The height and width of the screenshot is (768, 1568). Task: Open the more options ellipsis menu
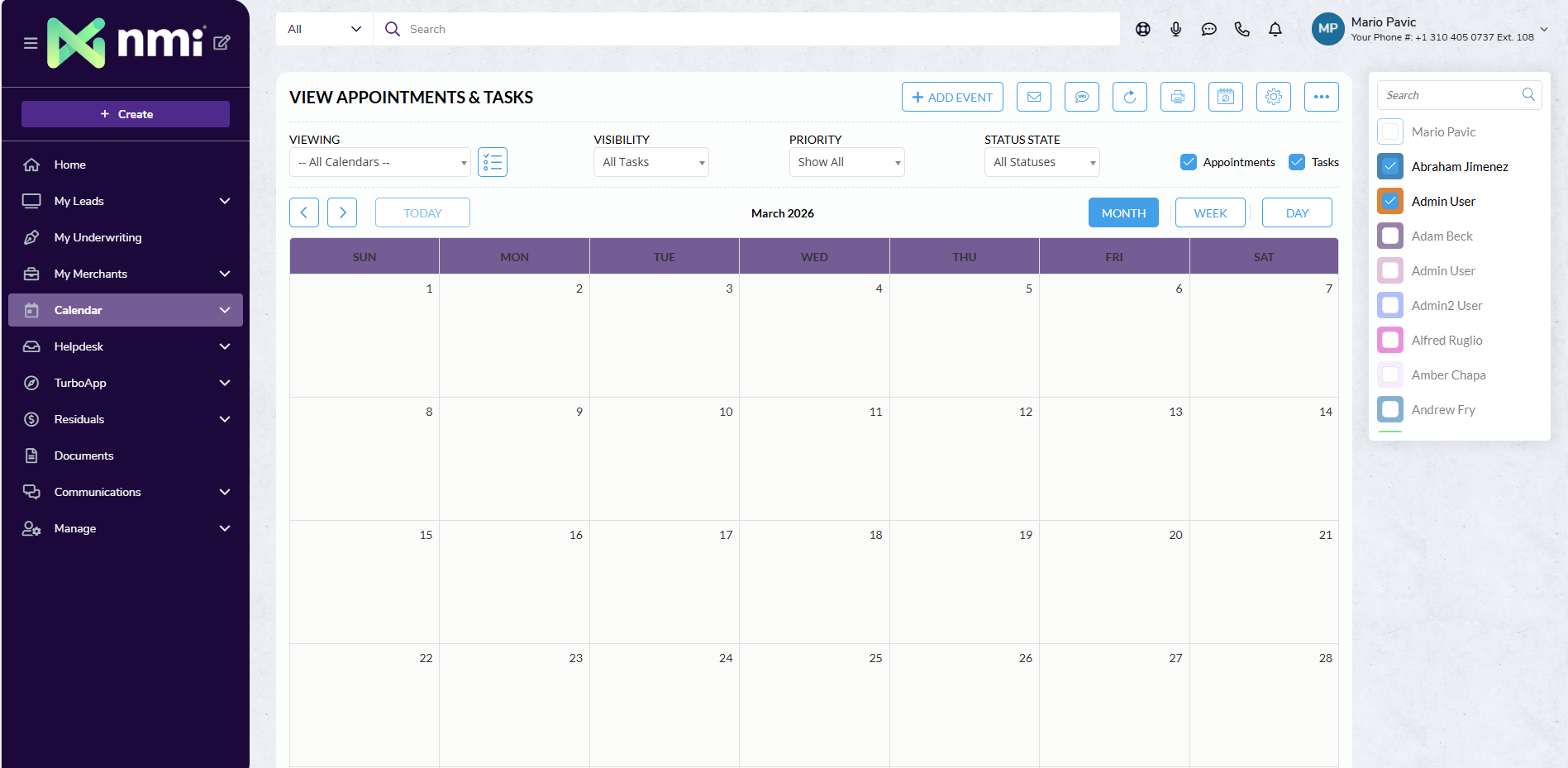pos(1321,97)
